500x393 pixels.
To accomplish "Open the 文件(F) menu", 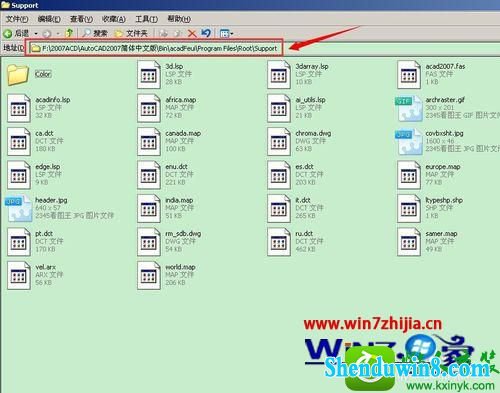I will coord(17,19).
